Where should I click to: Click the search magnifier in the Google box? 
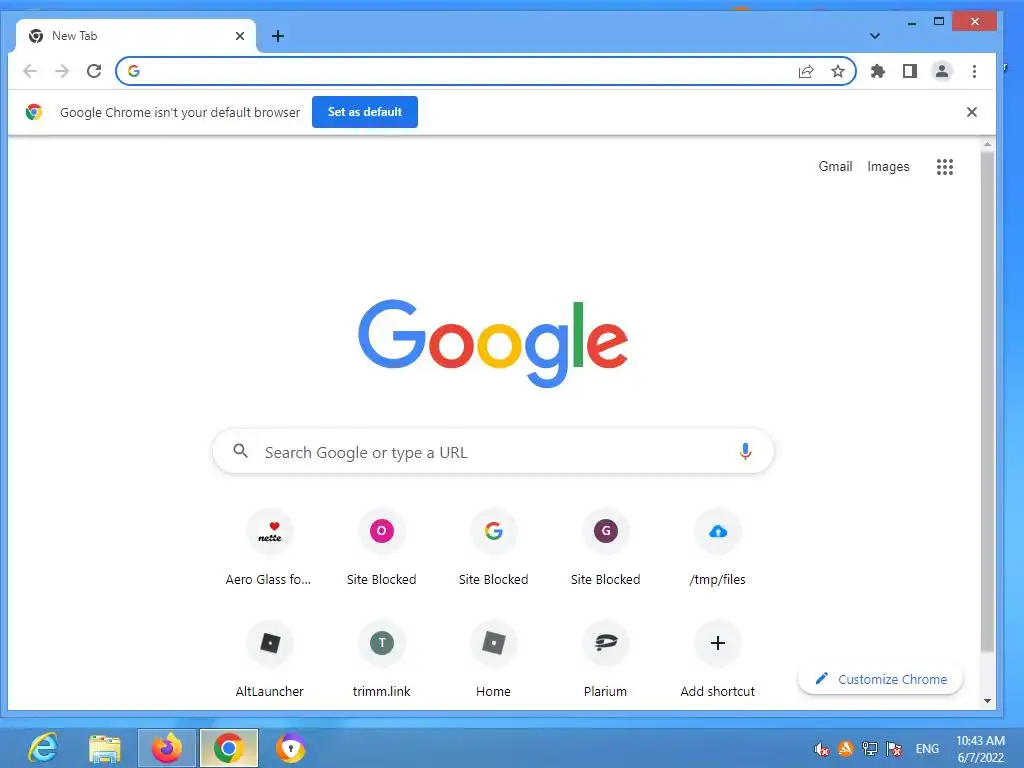tap(240, 451)
